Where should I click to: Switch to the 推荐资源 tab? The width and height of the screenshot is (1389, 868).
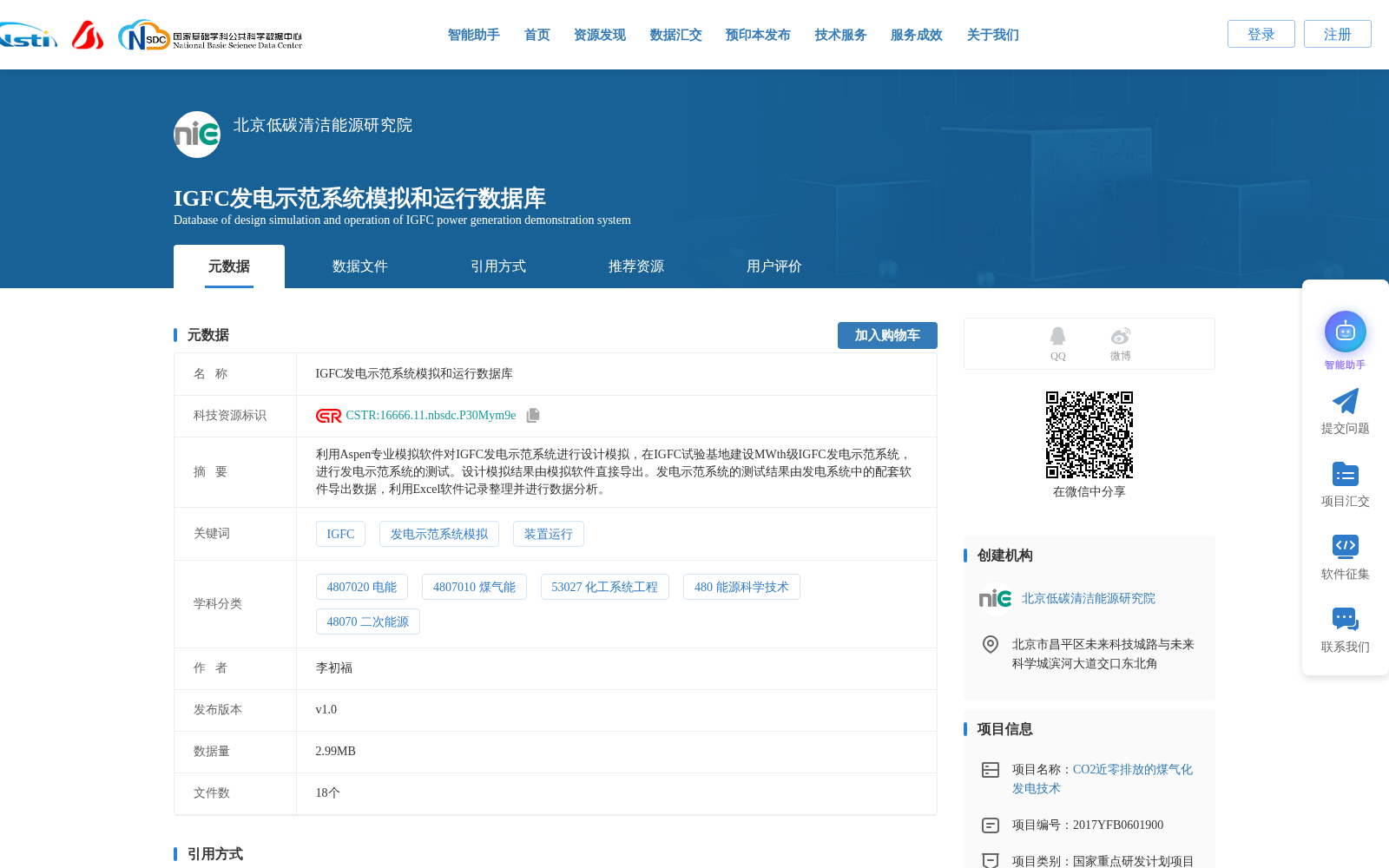tap(636, 266)
